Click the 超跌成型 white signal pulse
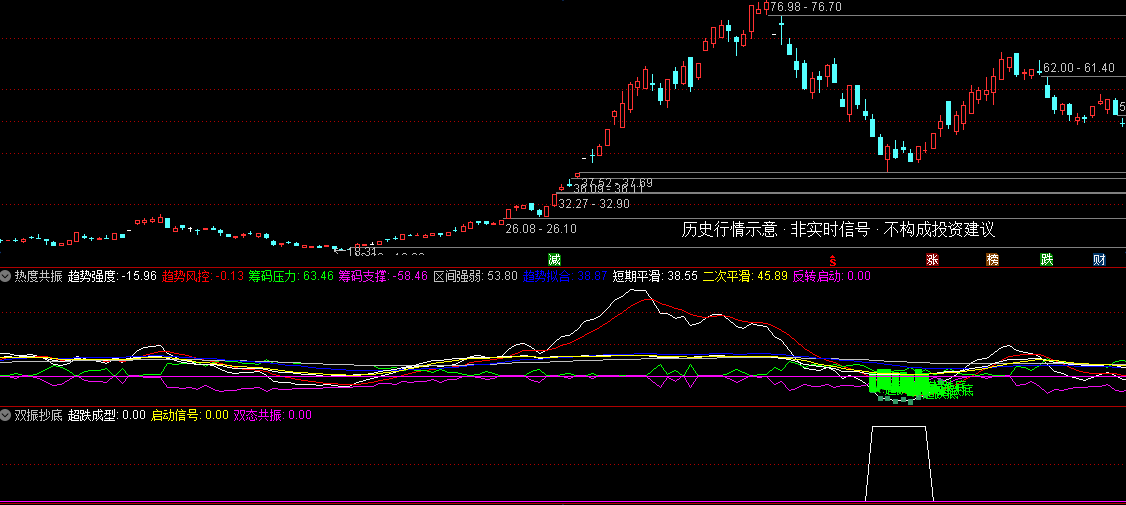Screen dimensions: 1126x505 [898, 463]
